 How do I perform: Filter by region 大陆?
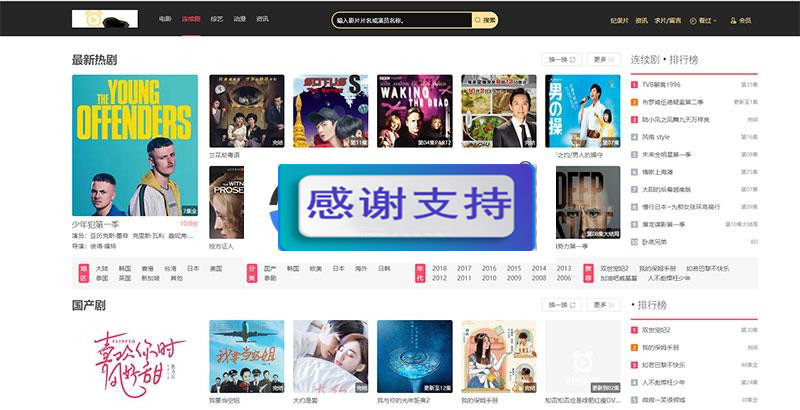pos(102,268)
